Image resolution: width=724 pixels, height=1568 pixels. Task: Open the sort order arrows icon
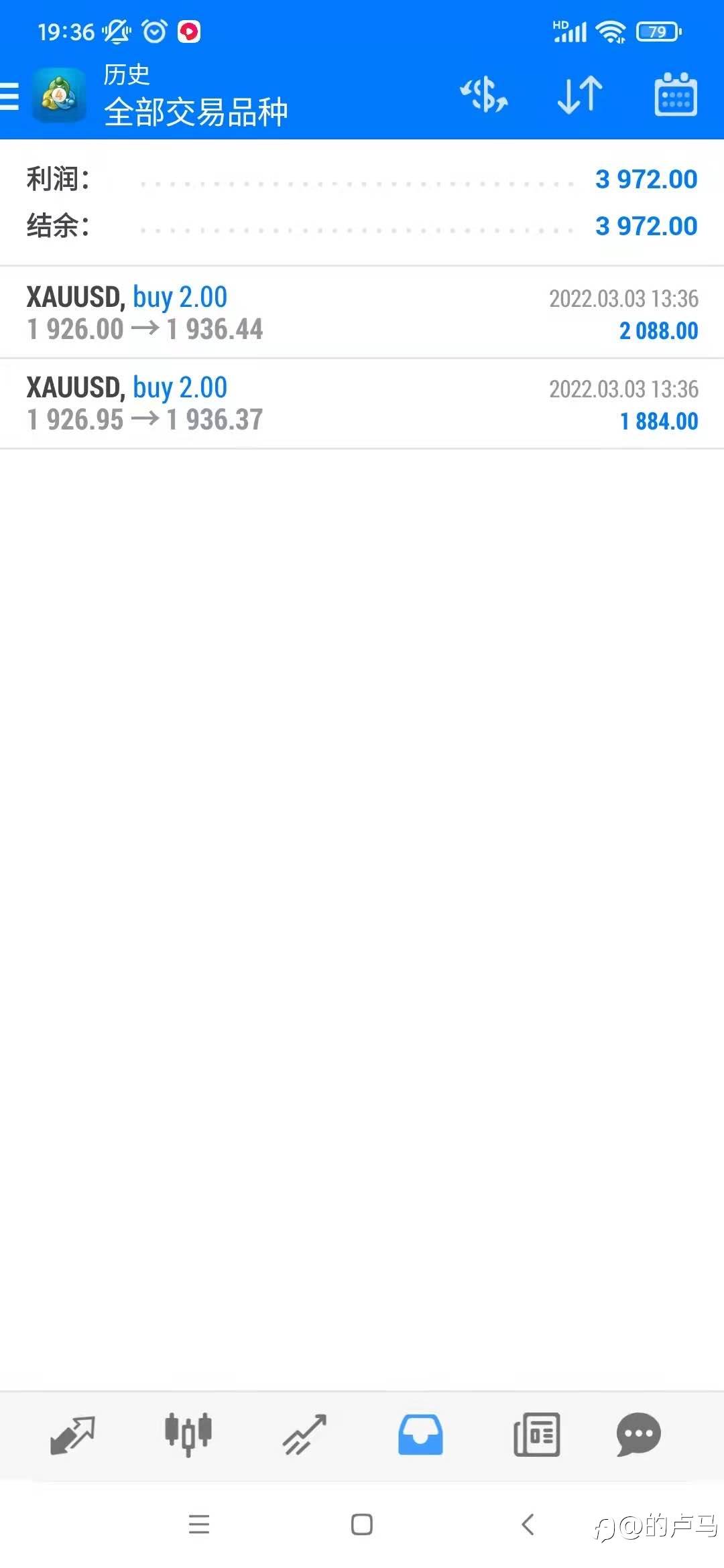point(580,94)
